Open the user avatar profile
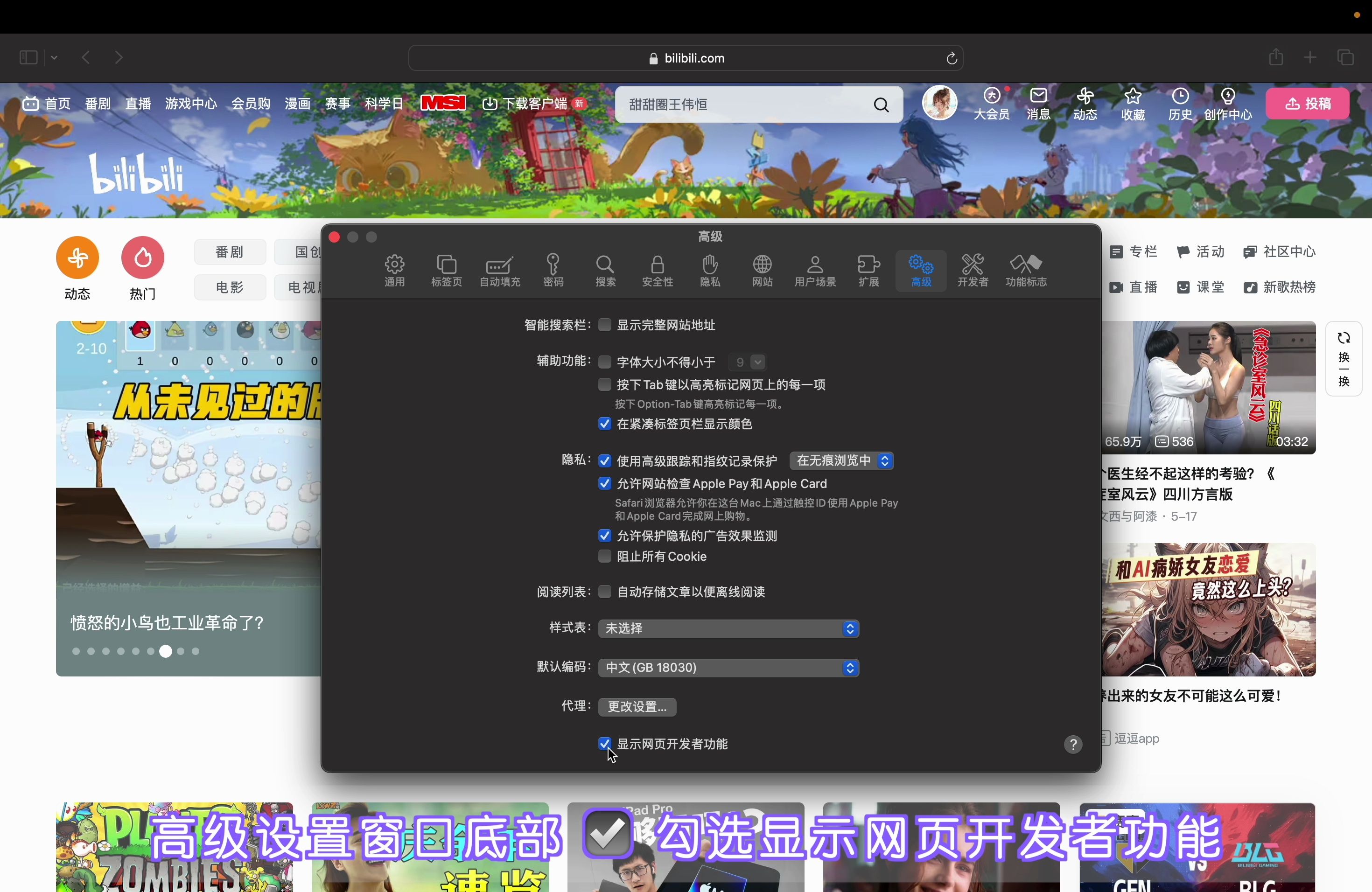Image resolution: width=1372 pixels, height=892 pixels. click(x=940, y=103)
